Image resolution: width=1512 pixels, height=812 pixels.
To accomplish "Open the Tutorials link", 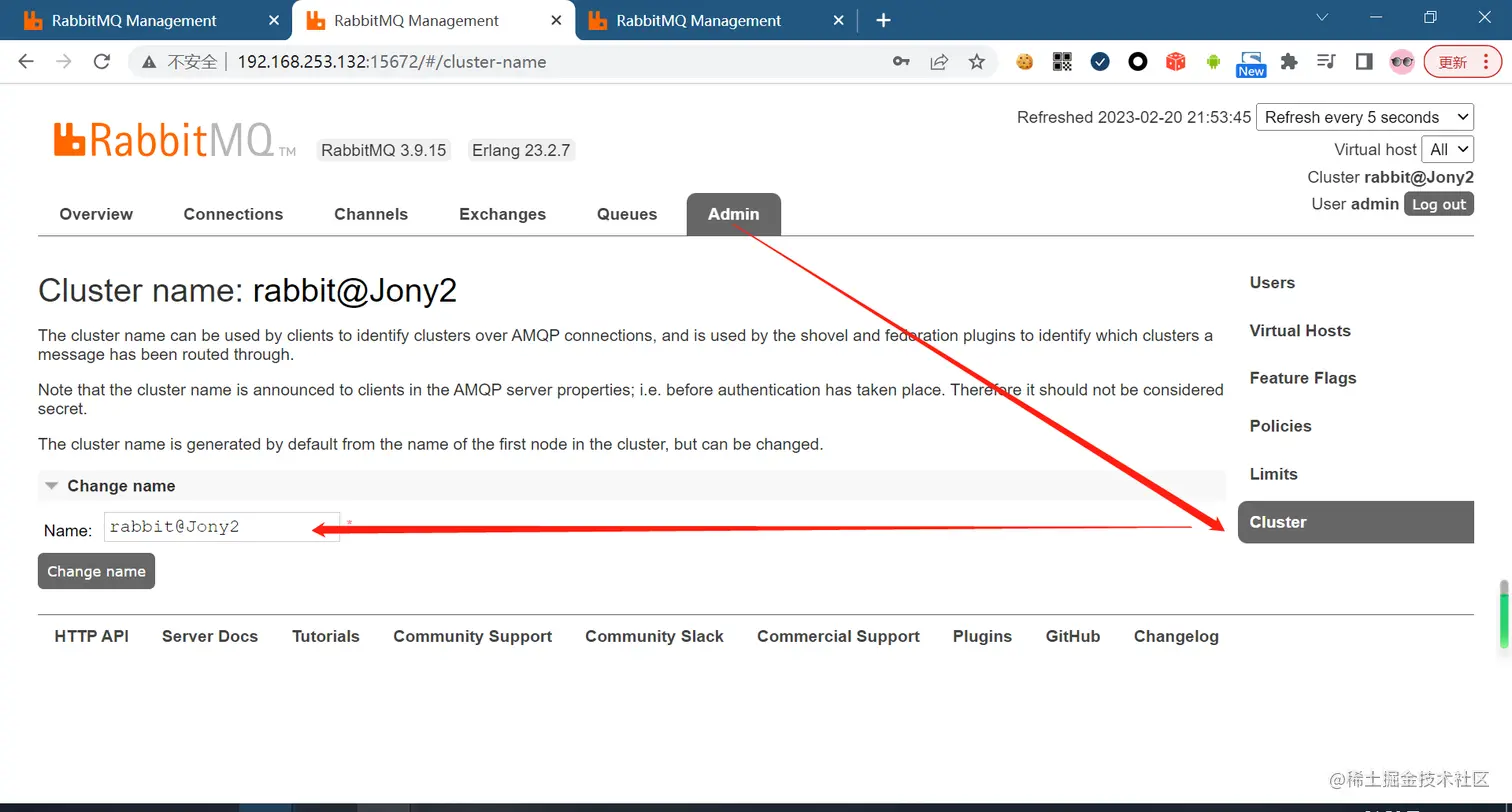I will (x=326, y=636).
